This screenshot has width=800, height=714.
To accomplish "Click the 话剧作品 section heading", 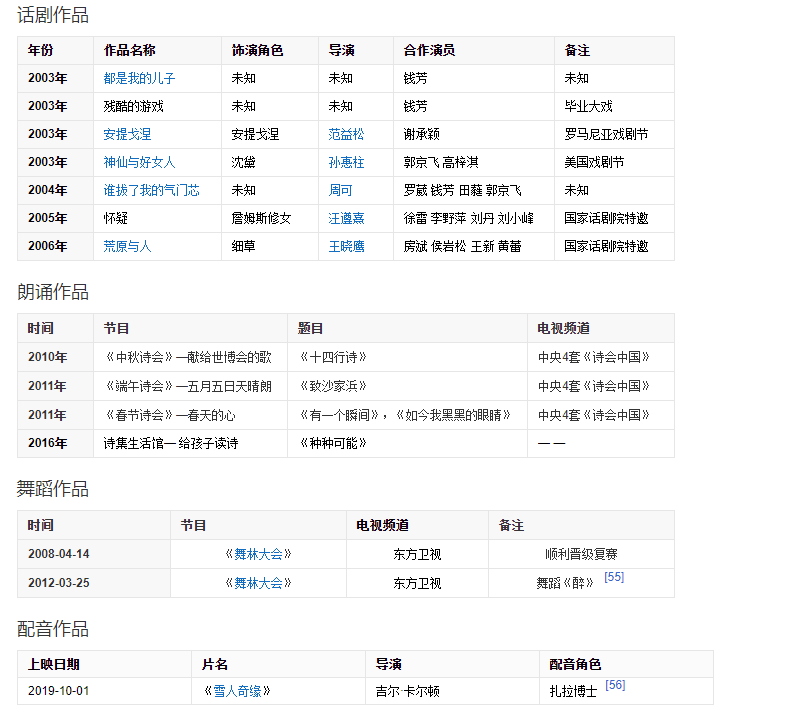I will pos(53,15).
